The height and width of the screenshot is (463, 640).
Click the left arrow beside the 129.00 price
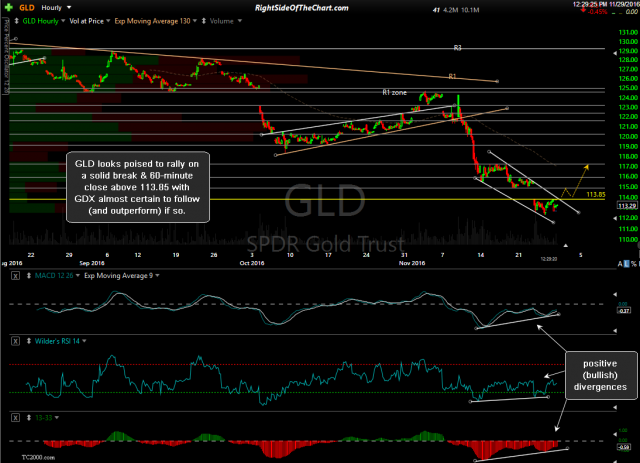[x=615, y=53]
